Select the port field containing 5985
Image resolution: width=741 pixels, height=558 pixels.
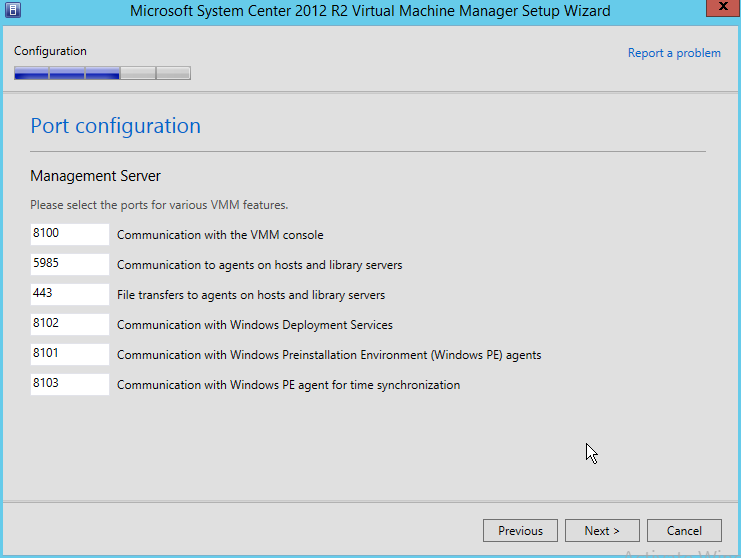[x=69, y=265]
